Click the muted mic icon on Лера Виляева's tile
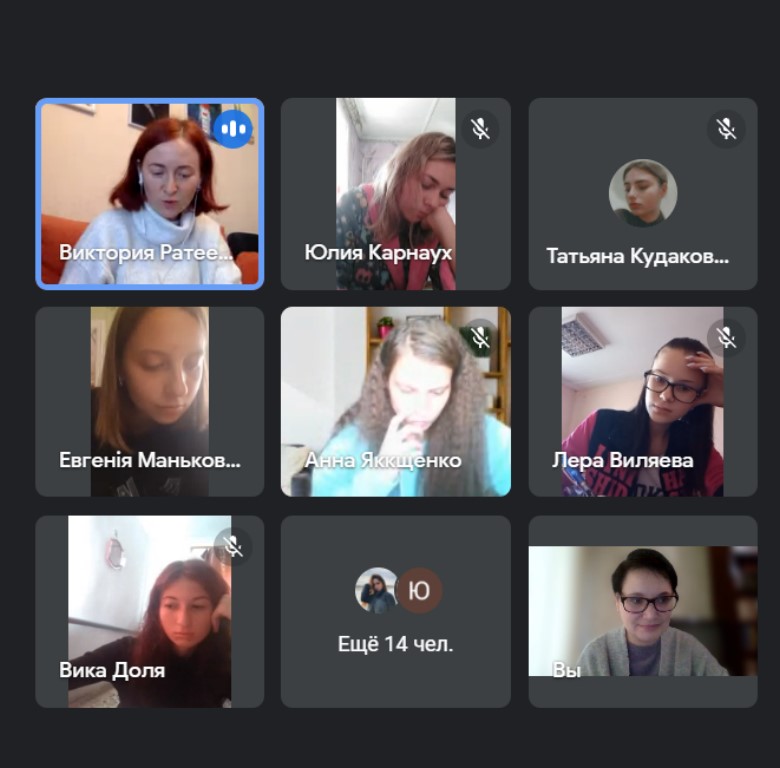This screenshot has width=780, height=768. (x=726, y=338)
